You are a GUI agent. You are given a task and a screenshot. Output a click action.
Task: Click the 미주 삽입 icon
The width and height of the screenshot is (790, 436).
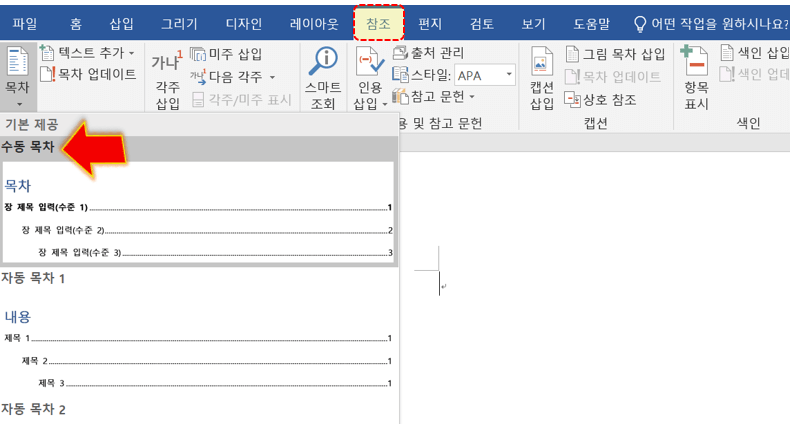(198, 53)
